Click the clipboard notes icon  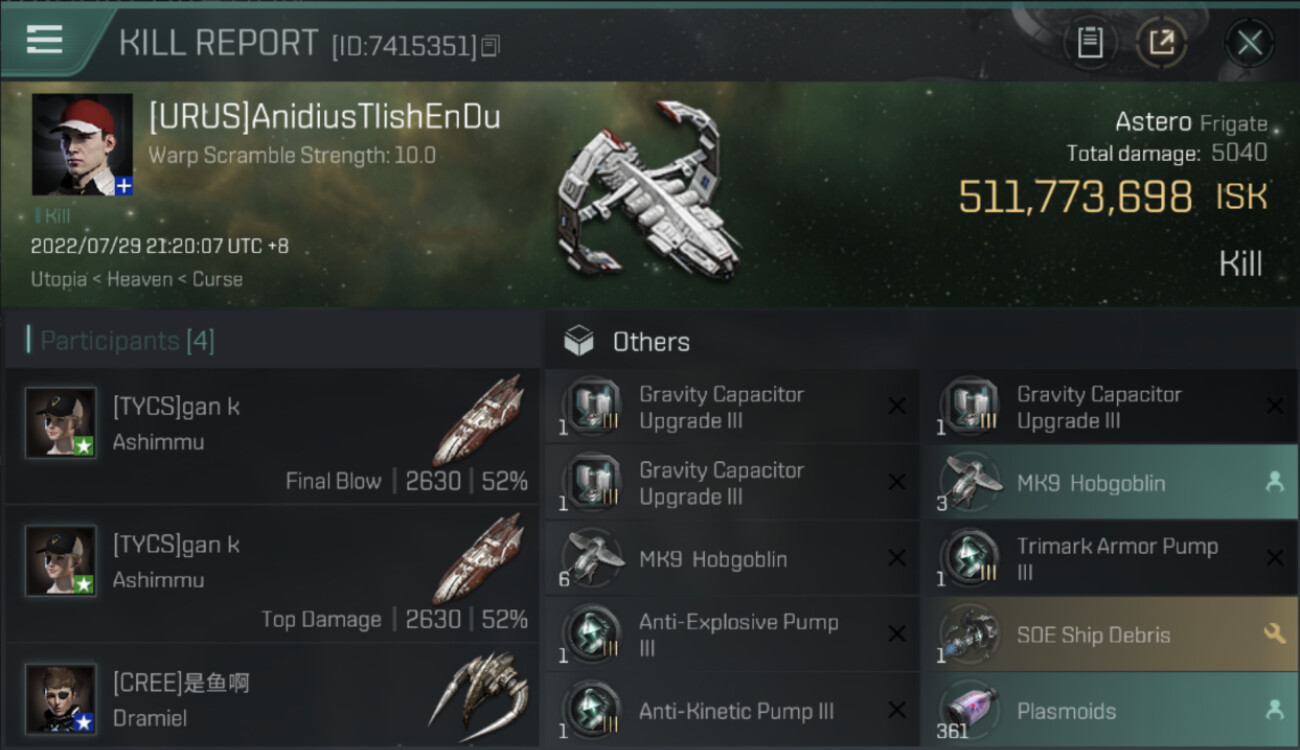tap(1090, 43)
